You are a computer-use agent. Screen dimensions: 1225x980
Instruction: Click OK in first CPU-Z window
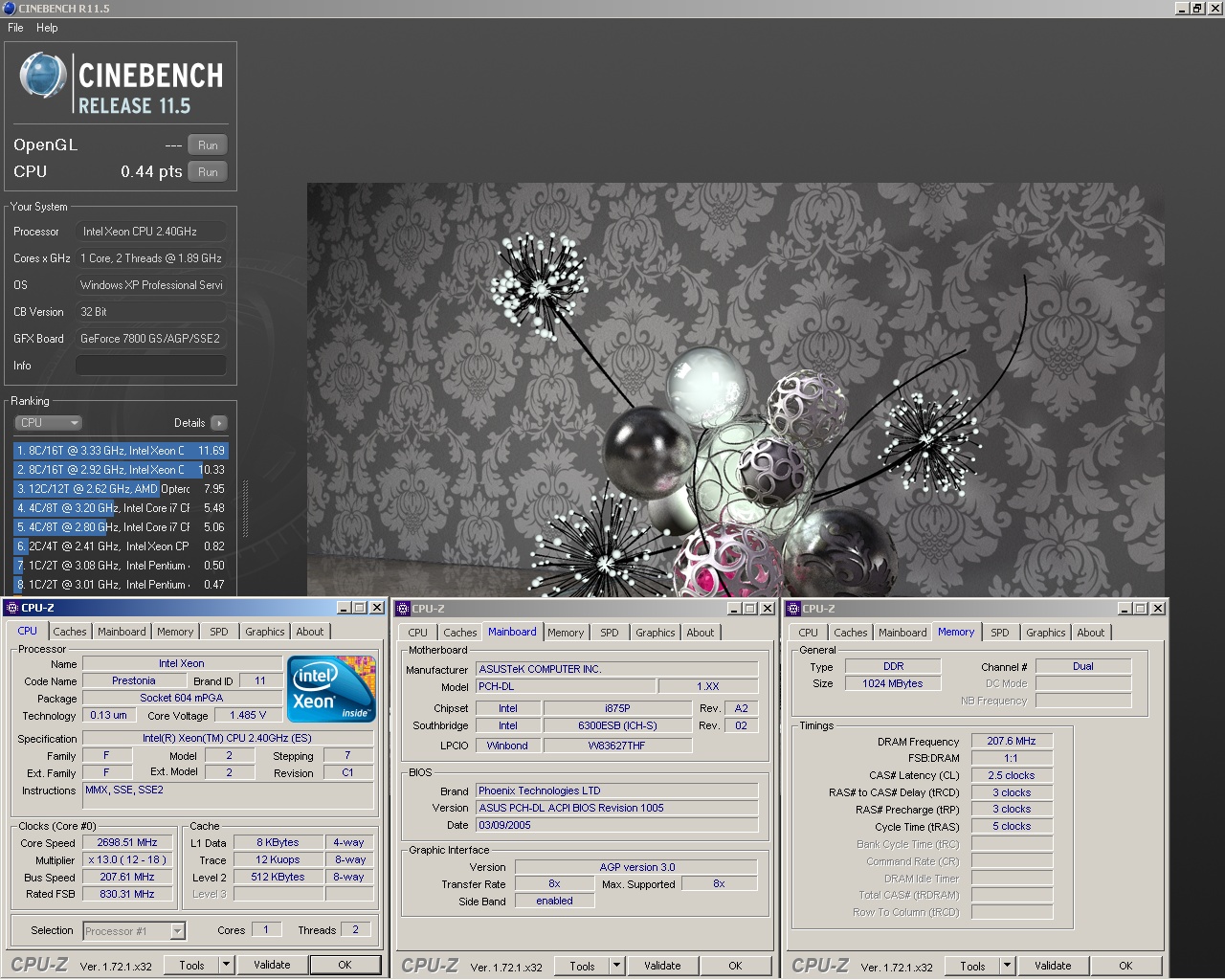(x=345, y=965)
